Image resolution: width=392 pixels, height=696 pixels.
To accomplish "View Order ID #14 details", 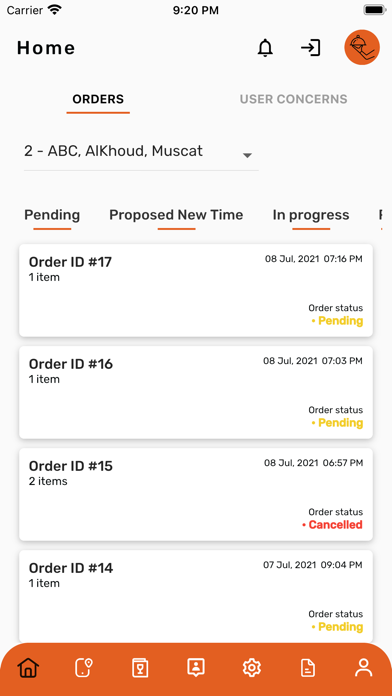I will coord(196,596).
